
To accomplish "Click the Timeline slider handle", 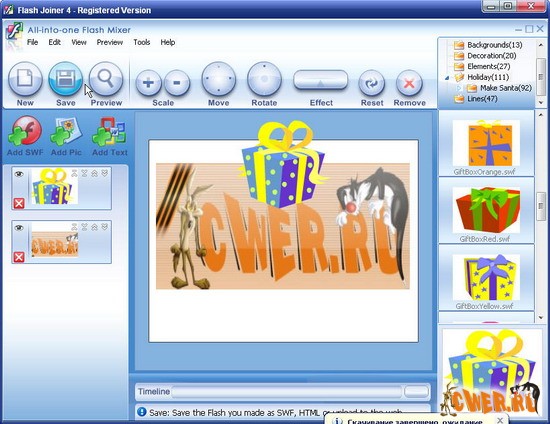I will click(x=416, y=391).
